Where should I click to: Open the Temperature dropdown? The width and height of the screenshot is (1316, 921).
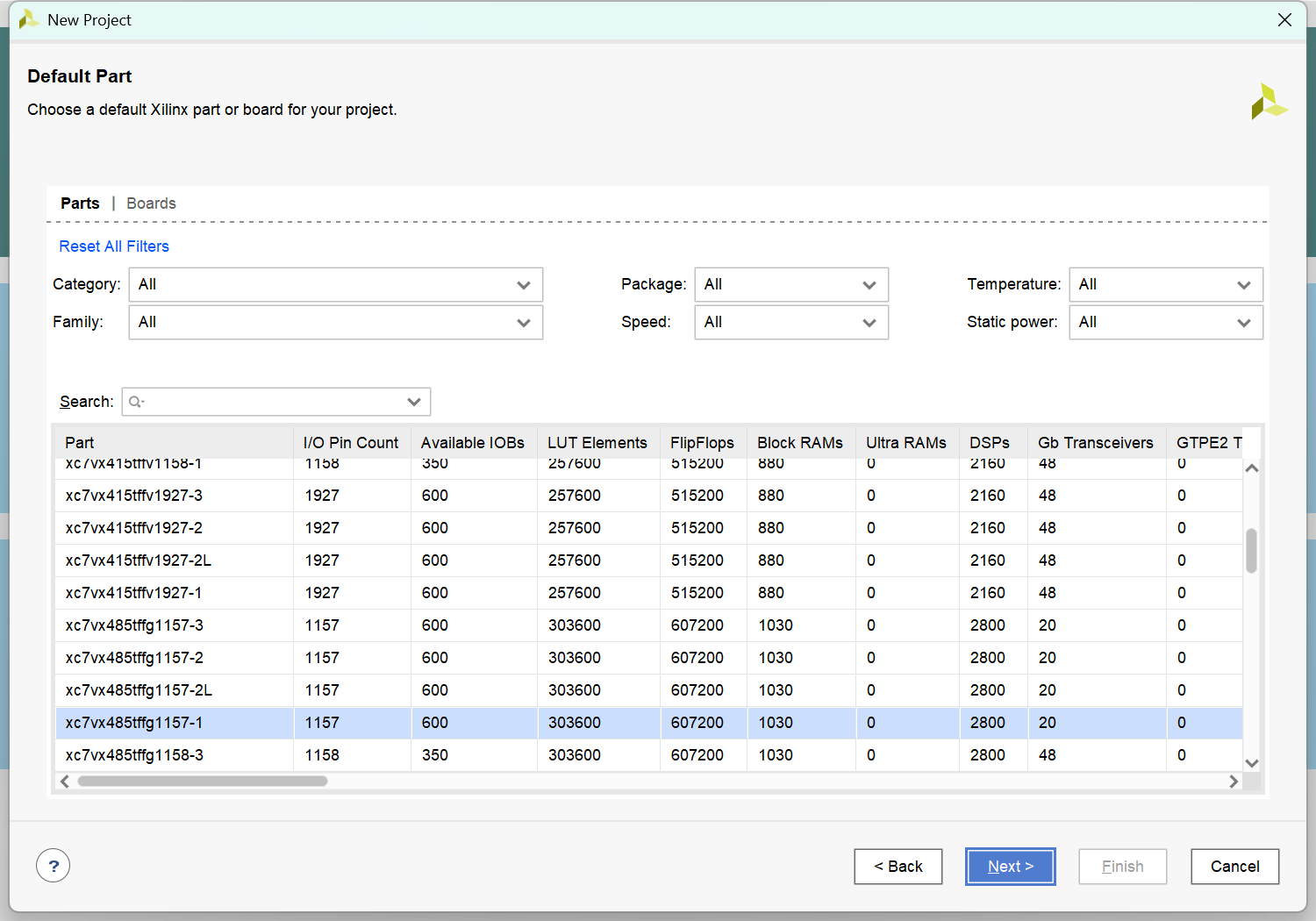tap(1166, 284)
